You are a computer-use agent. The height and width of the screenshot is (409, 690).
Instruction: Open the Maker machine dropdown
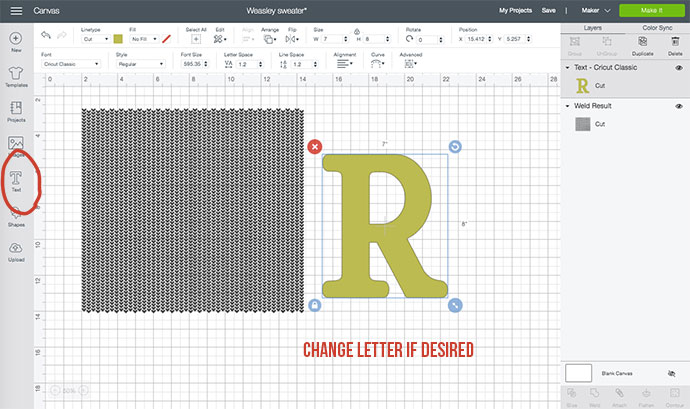pos(595,11)
